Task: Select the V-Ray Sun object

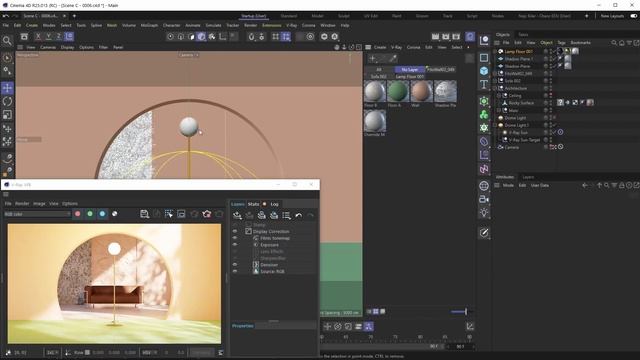Action: pos(518,133)
